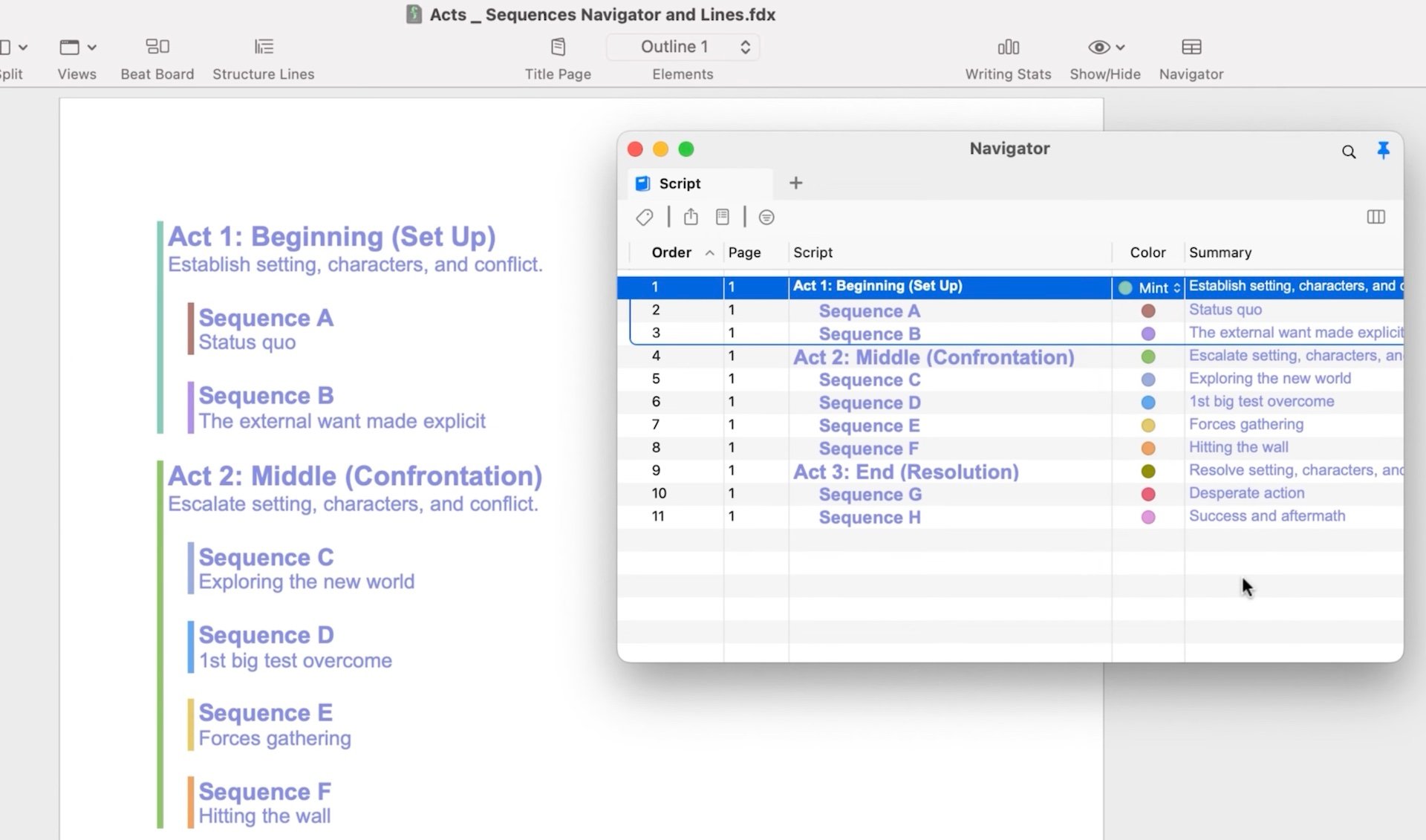Toggle the Navigator columns layout icon
Viewport: 1426px width, 840px height.
click(x=1375, y=217)
